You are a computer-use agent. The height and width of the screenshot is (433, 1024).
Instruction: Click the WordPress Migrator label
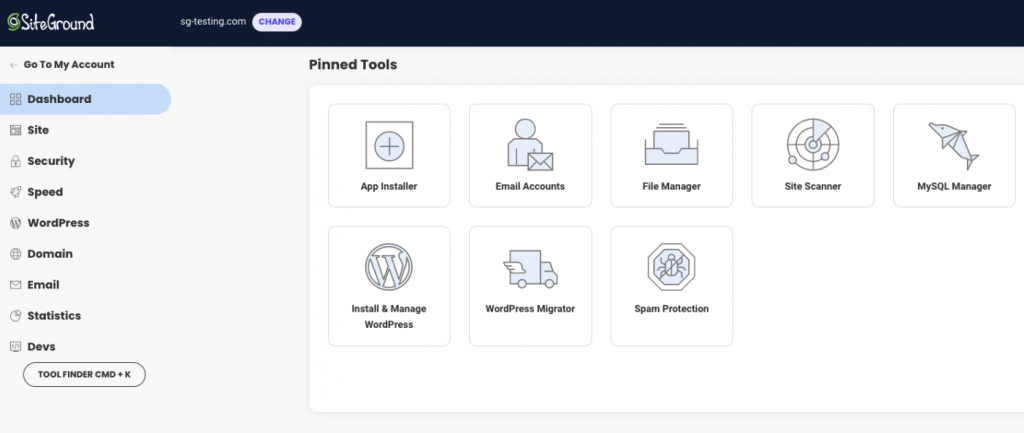(x=530, y=309)
